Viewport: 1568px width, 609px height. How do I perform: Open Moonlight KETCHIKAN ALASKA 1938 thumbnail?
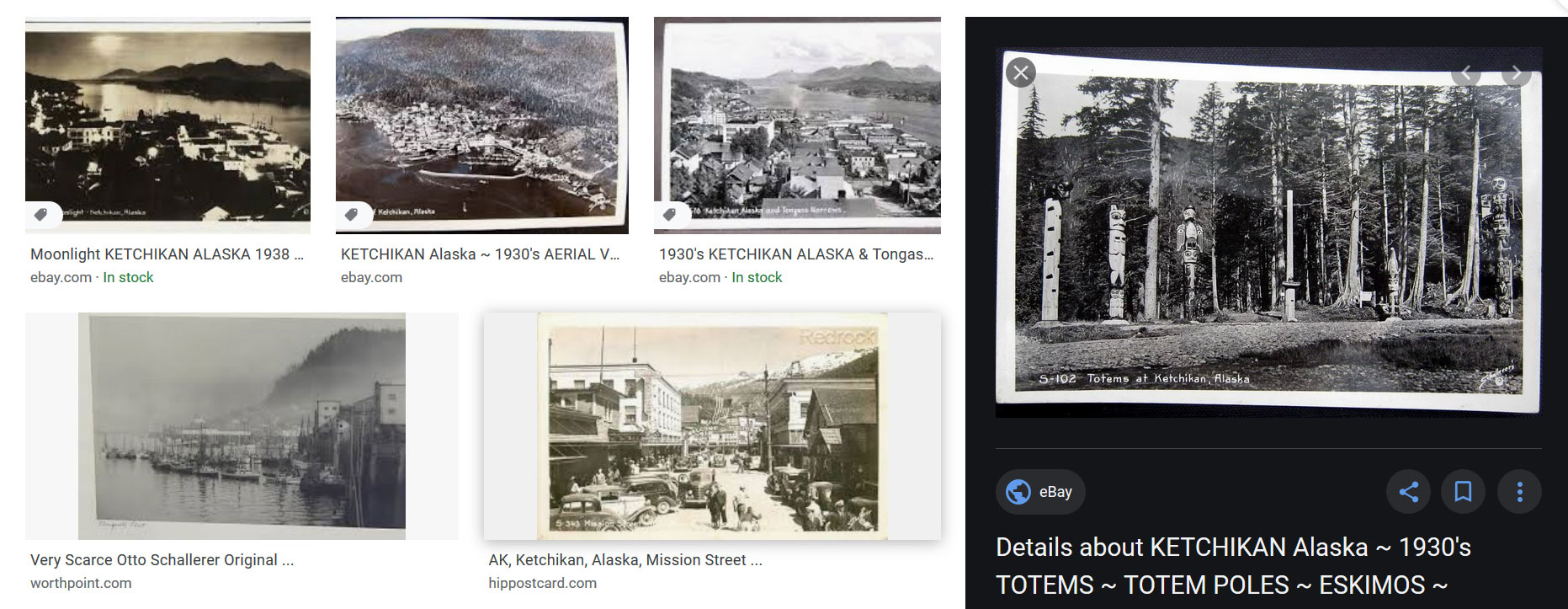[167, 126]
